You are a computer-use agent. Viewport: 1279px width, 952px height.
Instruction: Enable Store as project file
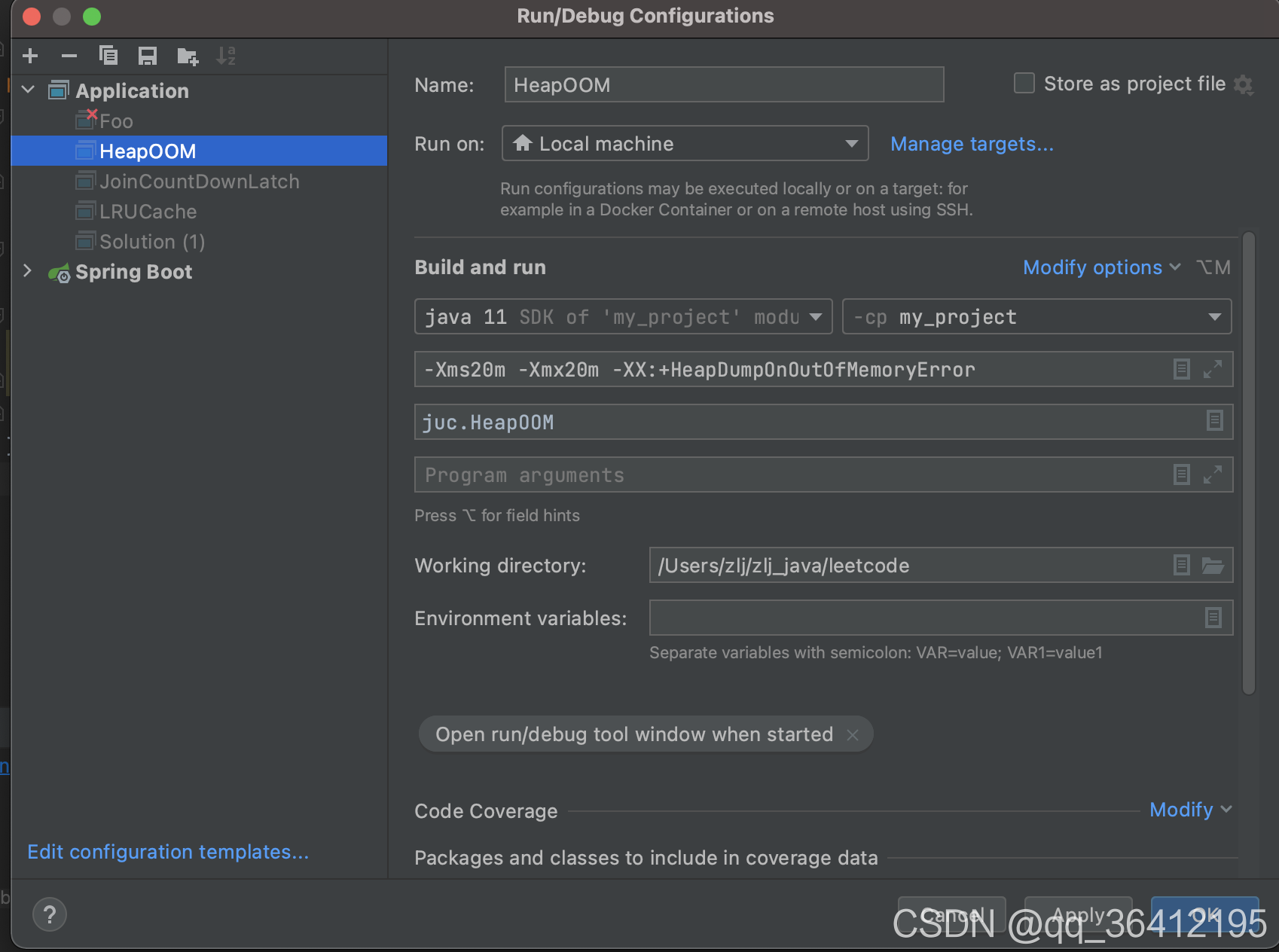point(1024,83)
